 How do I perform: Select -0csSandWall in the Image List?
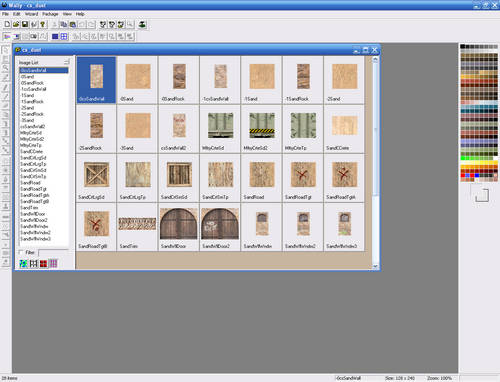(44, 70)
